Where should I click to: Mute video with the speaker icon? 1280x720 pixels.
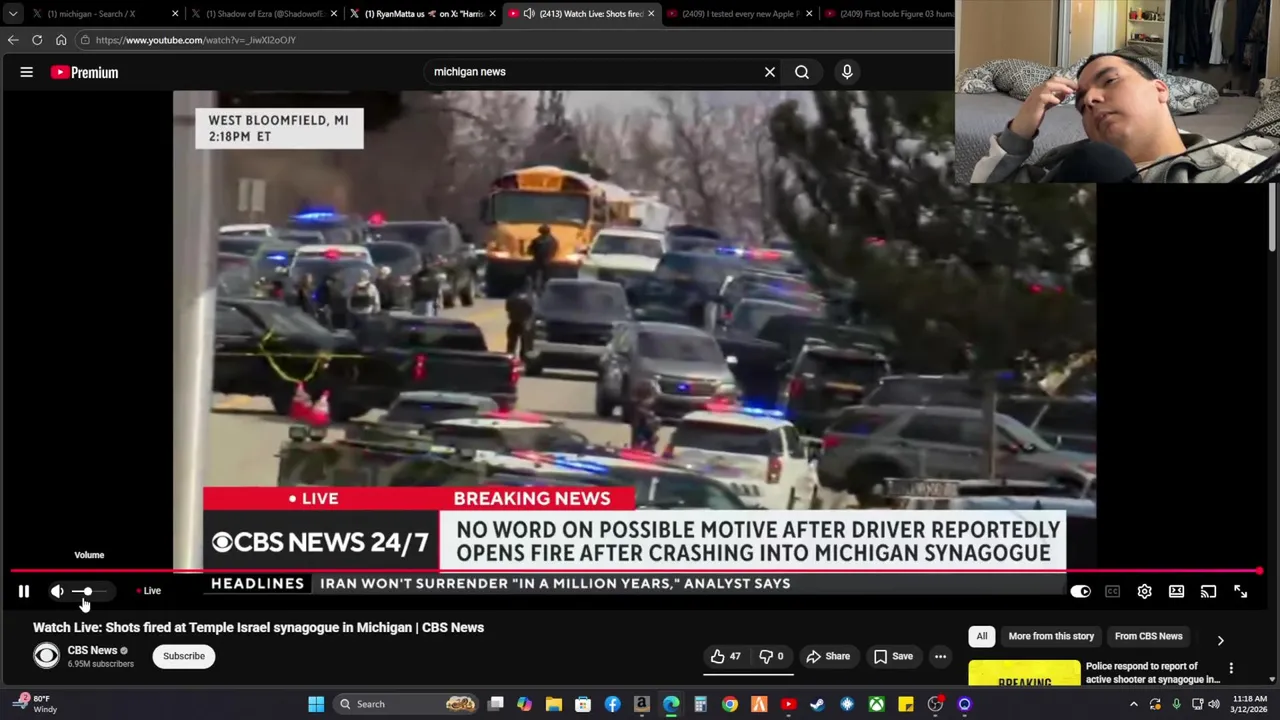(57, 591)
